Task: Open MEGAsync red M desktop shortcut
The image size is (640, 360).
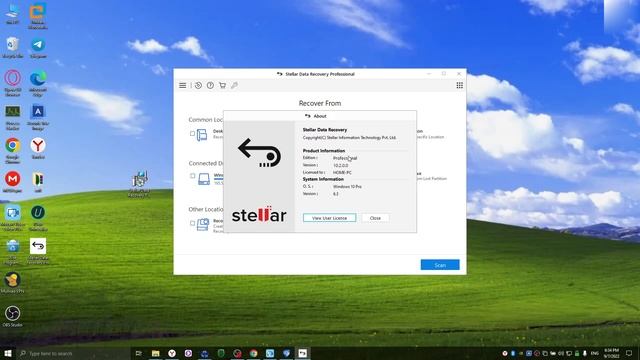Action: pyautogui.click(x=13, y=182)
